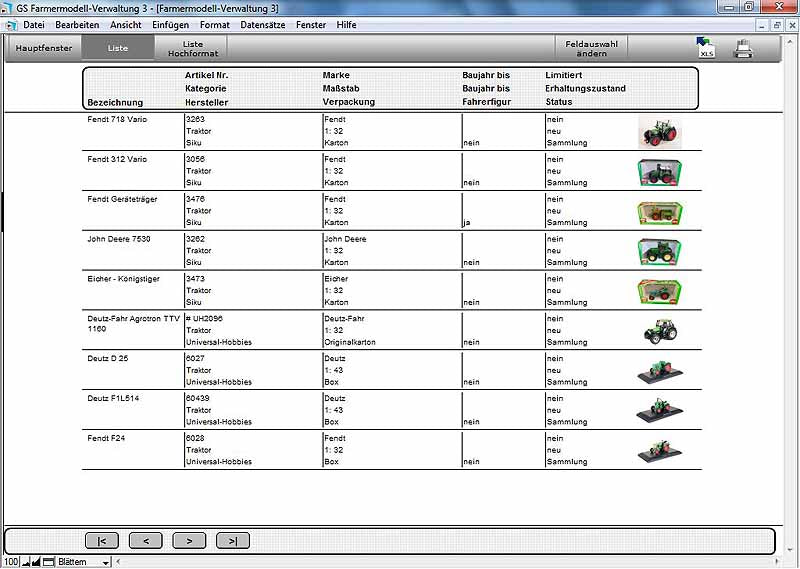Go to the previous record

pyautogui.click(x=146, y=541)
